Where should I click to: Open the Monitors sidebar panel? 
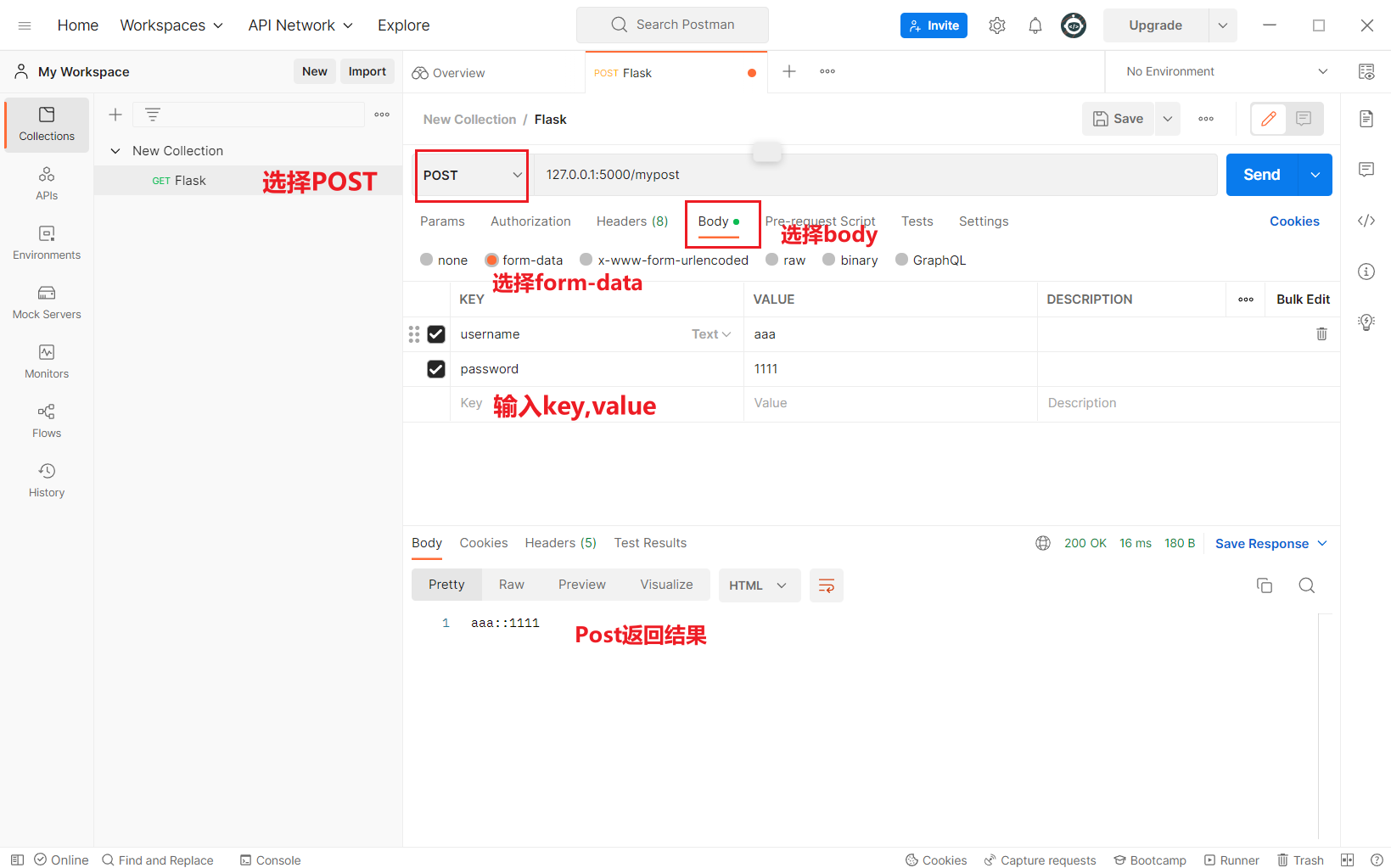click(x=47, y=362)
